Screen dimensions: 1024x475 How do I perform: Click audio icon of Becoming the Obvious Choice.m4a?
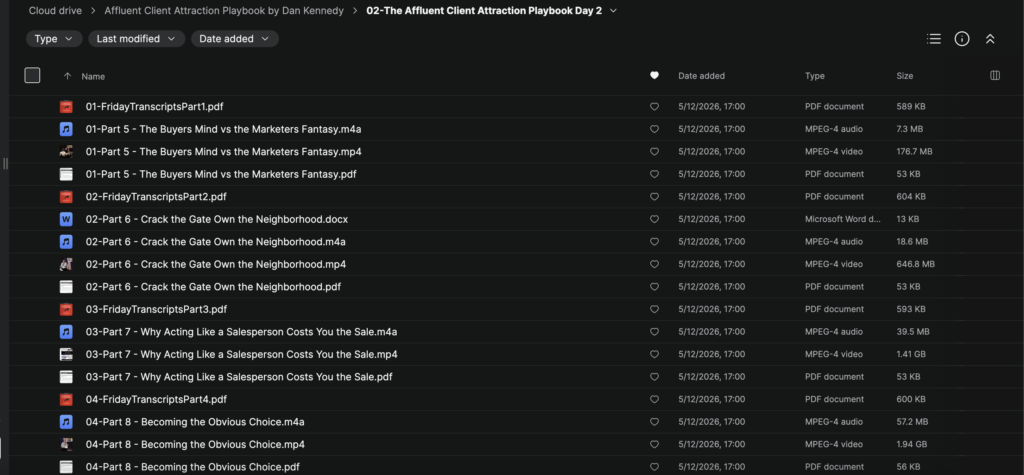click(66, 422)
